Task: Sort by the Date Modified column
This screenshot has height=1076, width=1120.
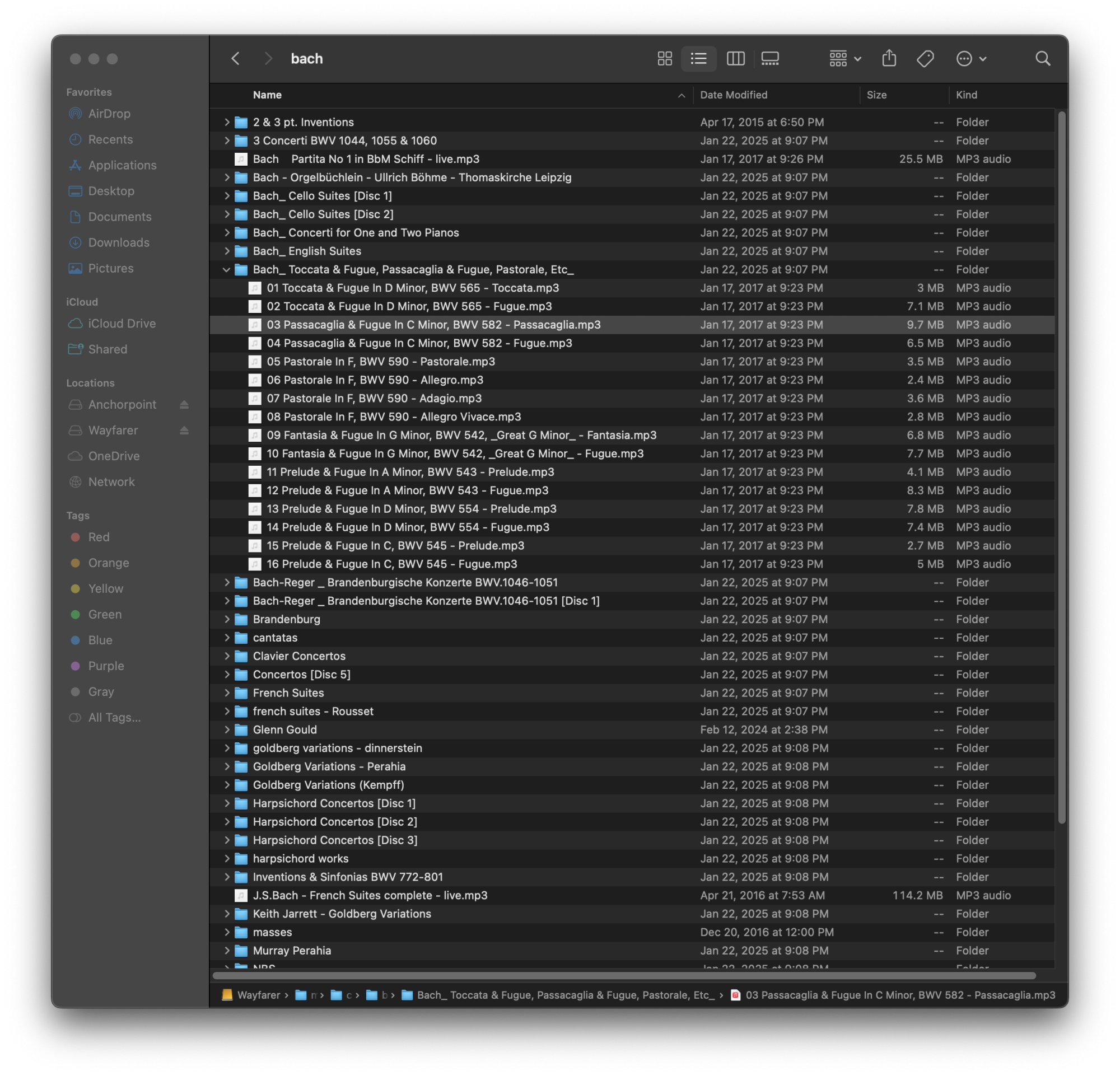Action: coord(734,95)
